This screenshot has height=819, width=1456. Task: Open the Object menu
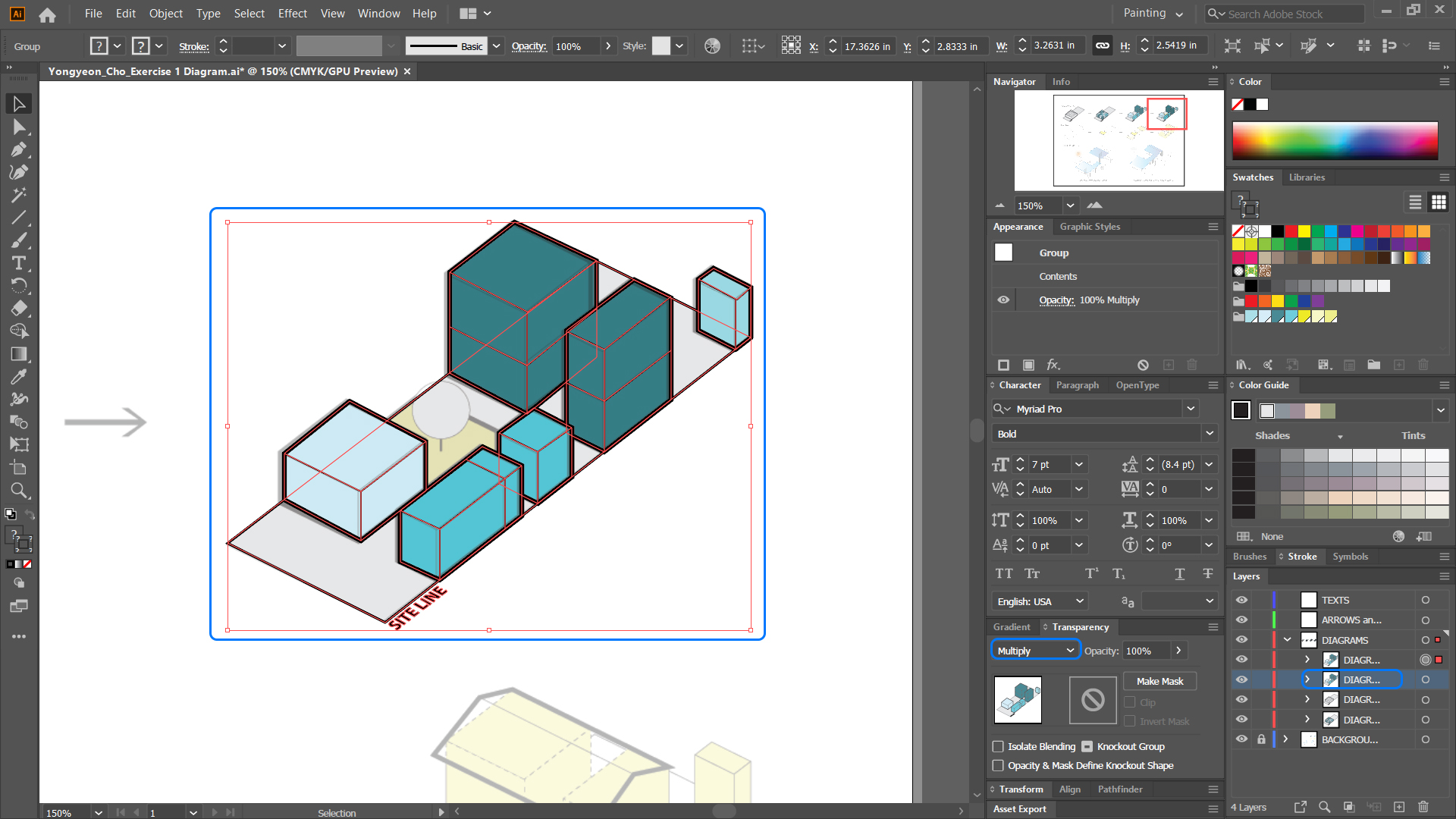click(x=165, y=13)
